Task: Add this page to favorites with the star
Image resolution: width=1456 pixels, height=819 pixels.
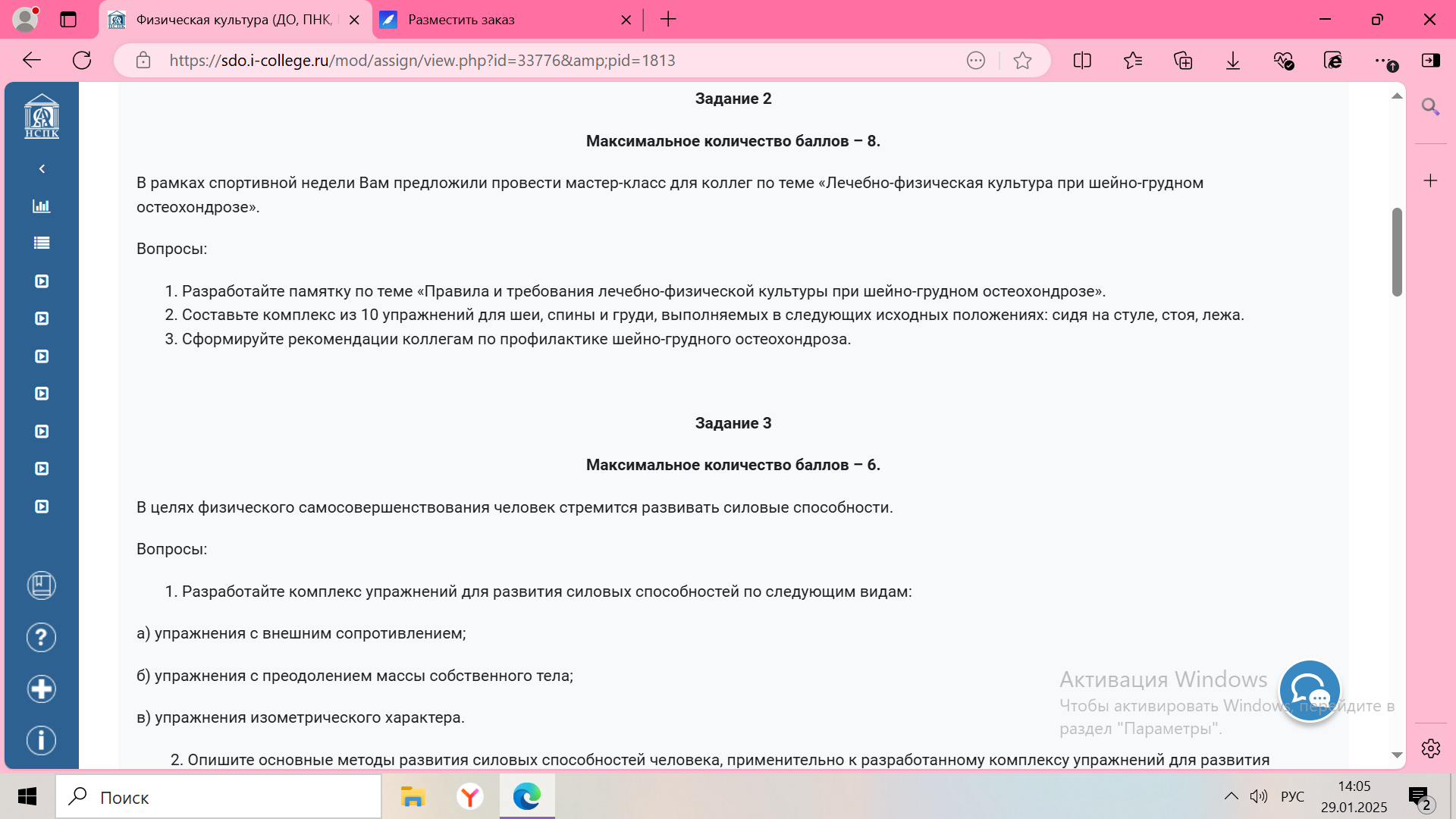Action: click(1022, 61)
